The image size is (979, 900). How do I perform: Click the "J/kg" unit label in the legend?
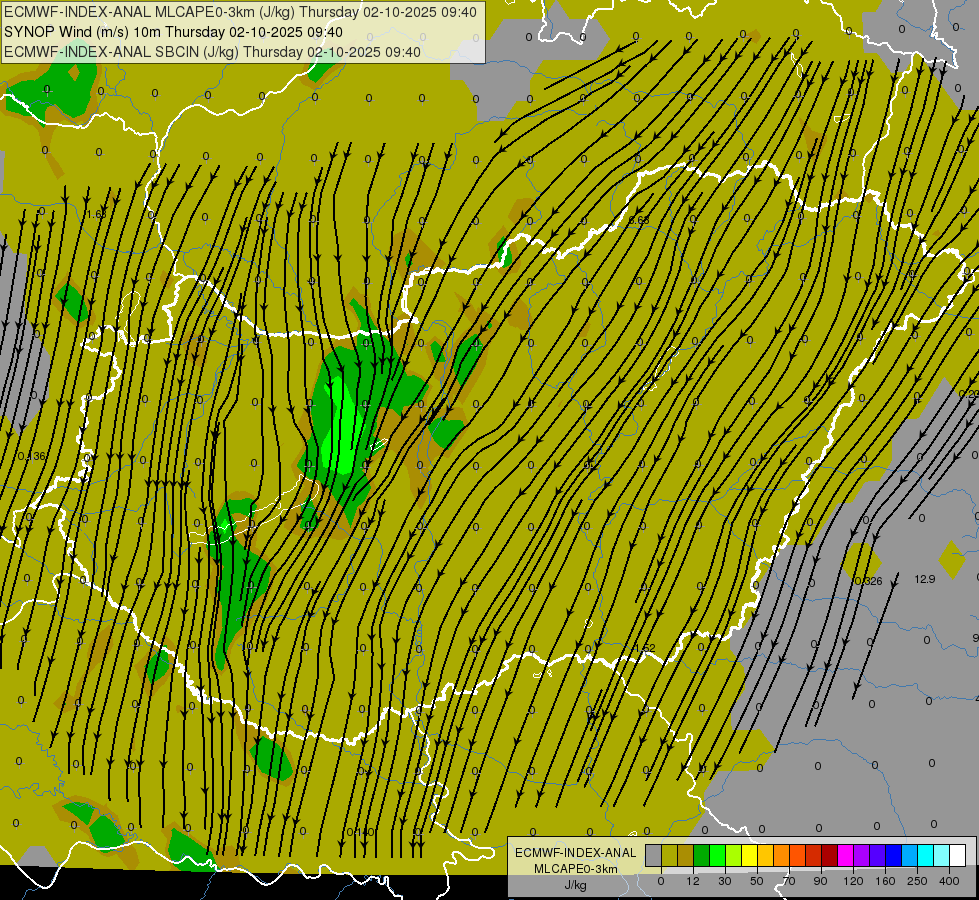(575, 885)
